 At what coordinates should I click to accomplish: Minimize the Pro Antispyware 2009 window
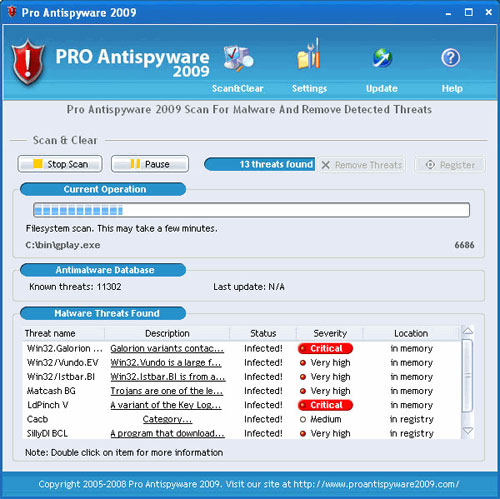point(448,13)
